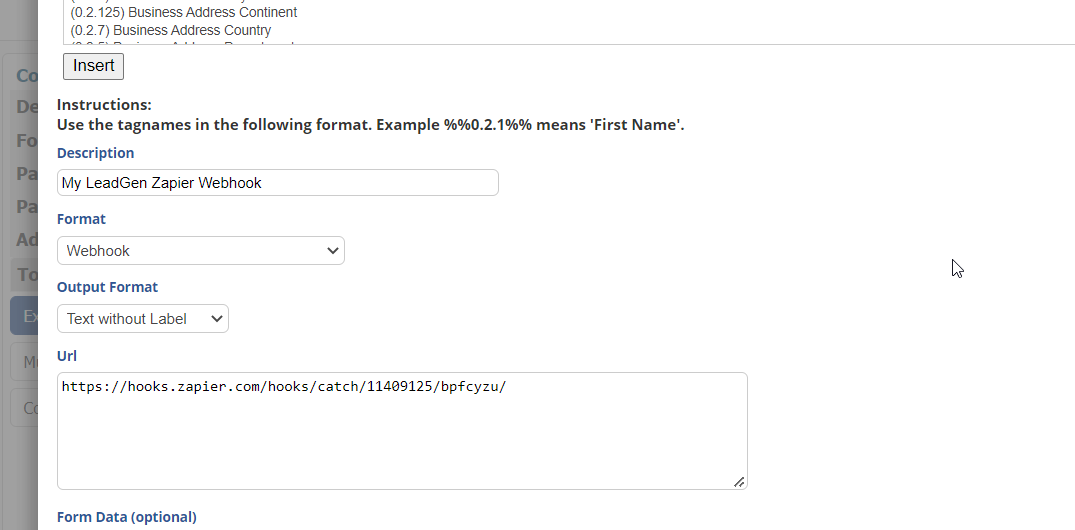Image resolution: width=1075 pixels, height=530 pixels.
Task: Focus the Description text field
Action: [x=277, y=183]
